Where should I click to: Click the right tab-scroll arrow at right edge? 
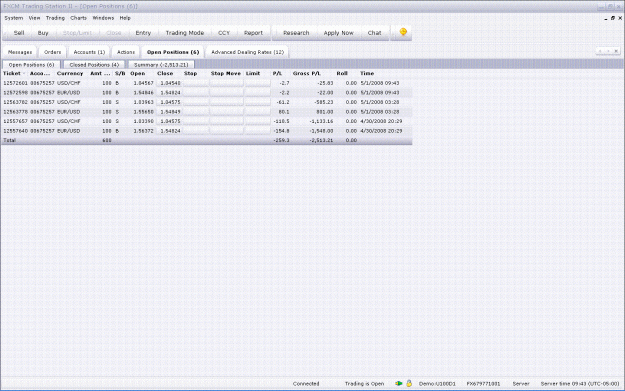coord(608,51)
